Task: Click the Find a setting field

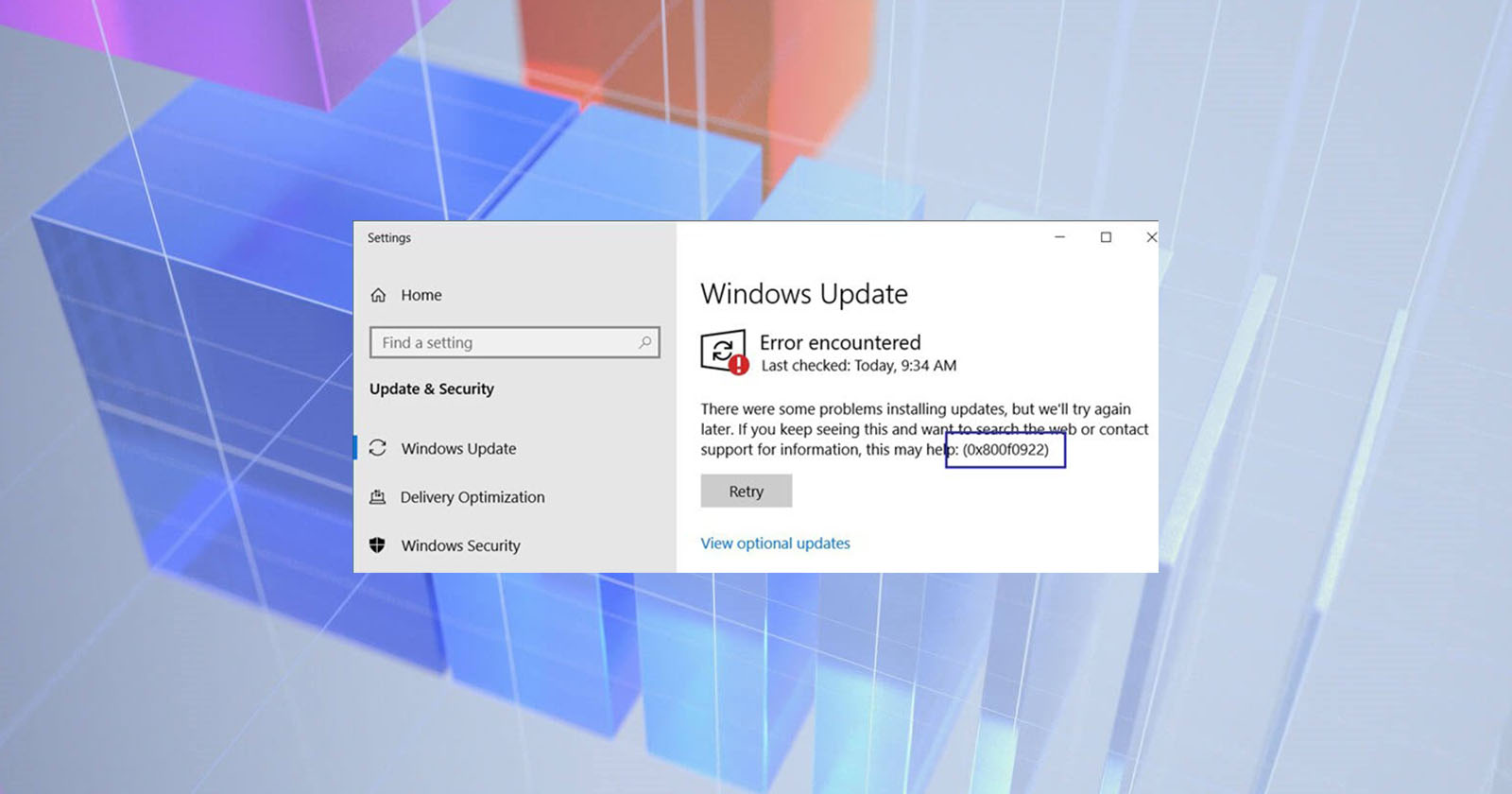Action: click(x=514, y=342)
